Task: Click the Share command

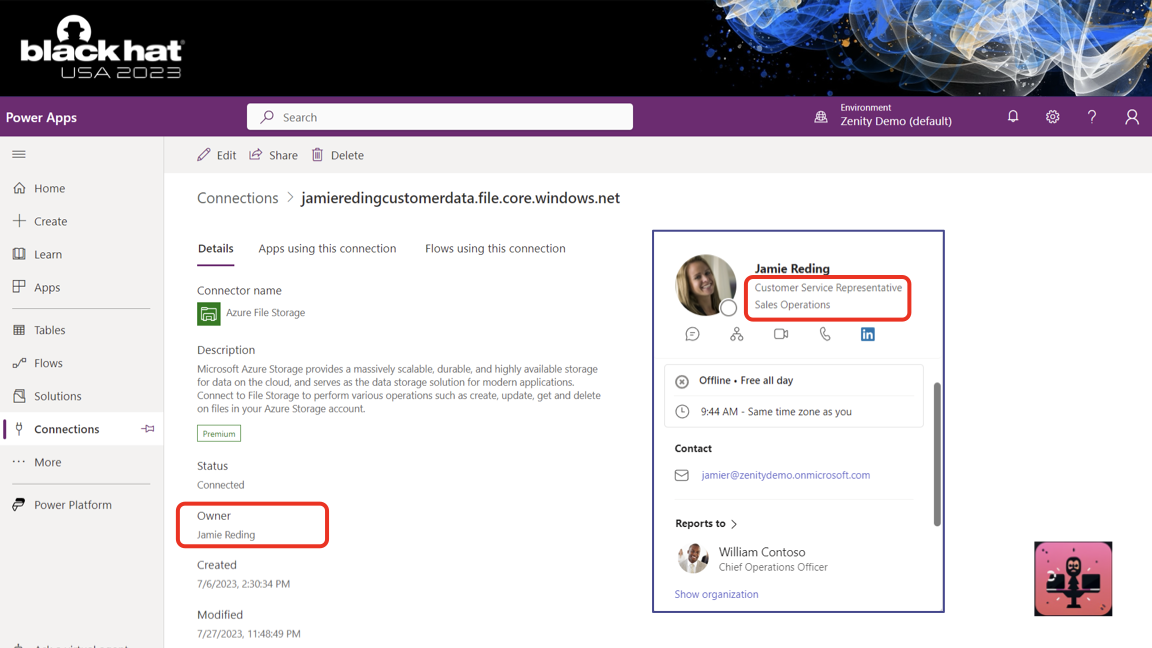Action: 273,155
